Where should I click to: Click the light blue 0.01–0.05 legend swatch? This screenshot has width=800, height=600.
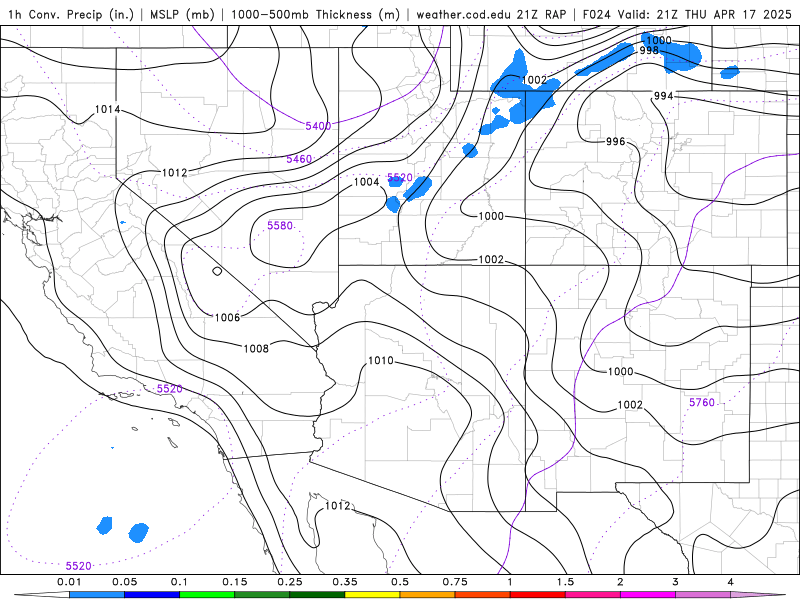click(97, 595)
